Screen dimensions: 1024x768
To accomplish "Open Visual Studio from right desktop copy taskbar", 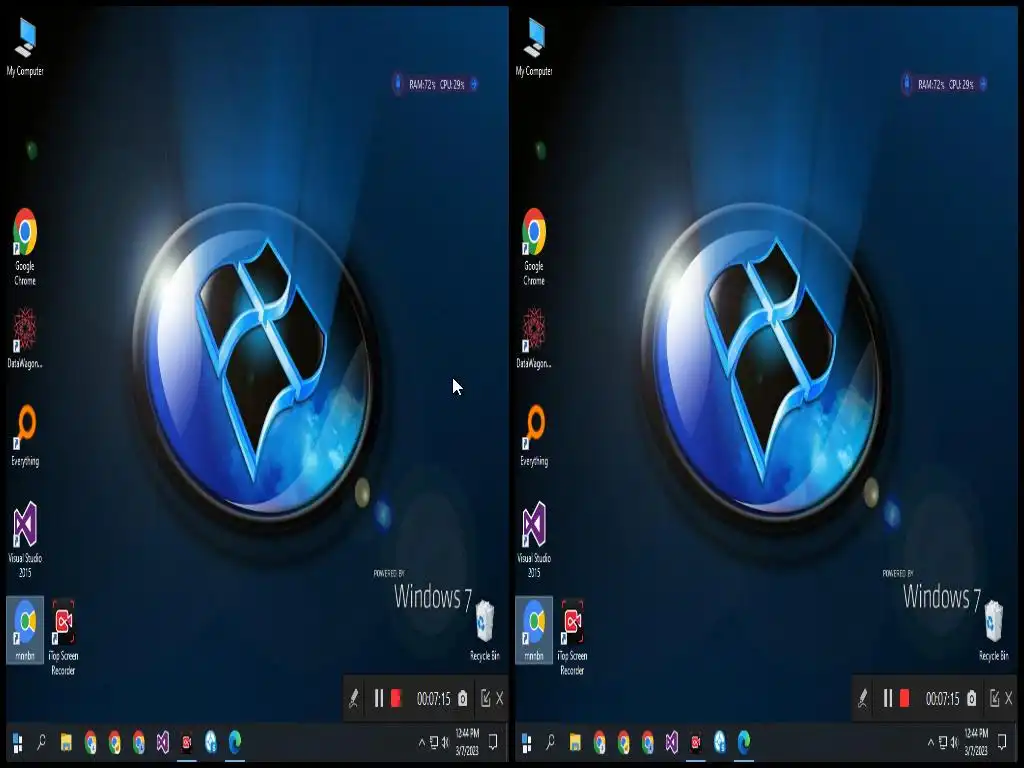I will [x=671, y=743].
